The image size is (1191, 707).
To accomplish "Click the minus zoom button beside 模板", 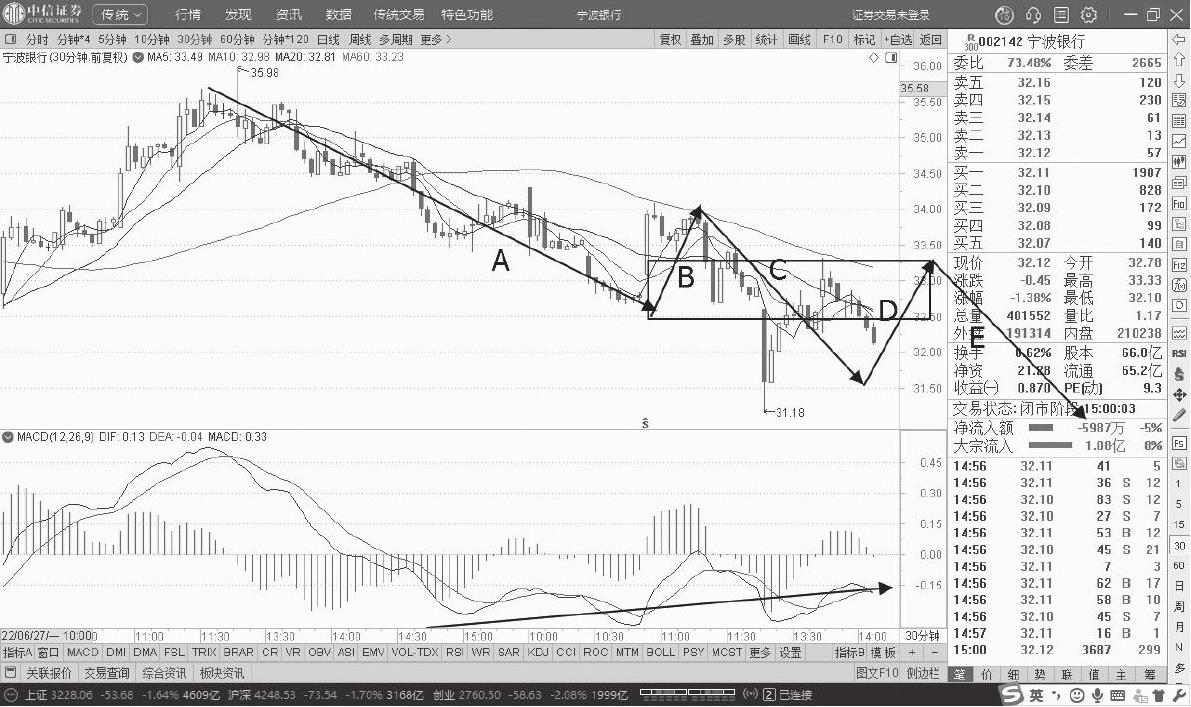I will (x=934, y=652).
